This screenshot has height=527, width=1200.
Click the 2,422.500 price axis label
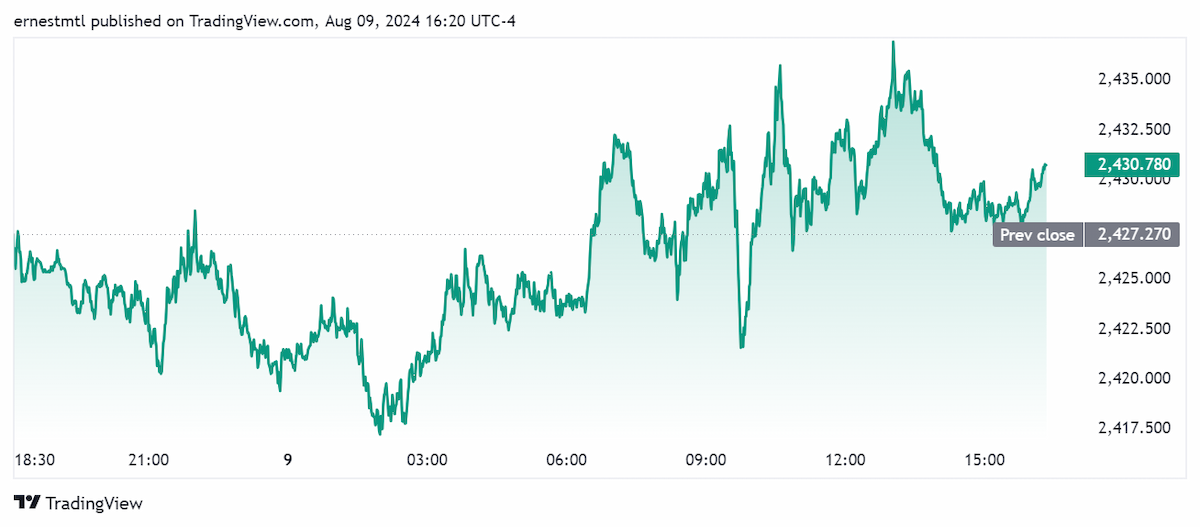(x=1134, y=328)
